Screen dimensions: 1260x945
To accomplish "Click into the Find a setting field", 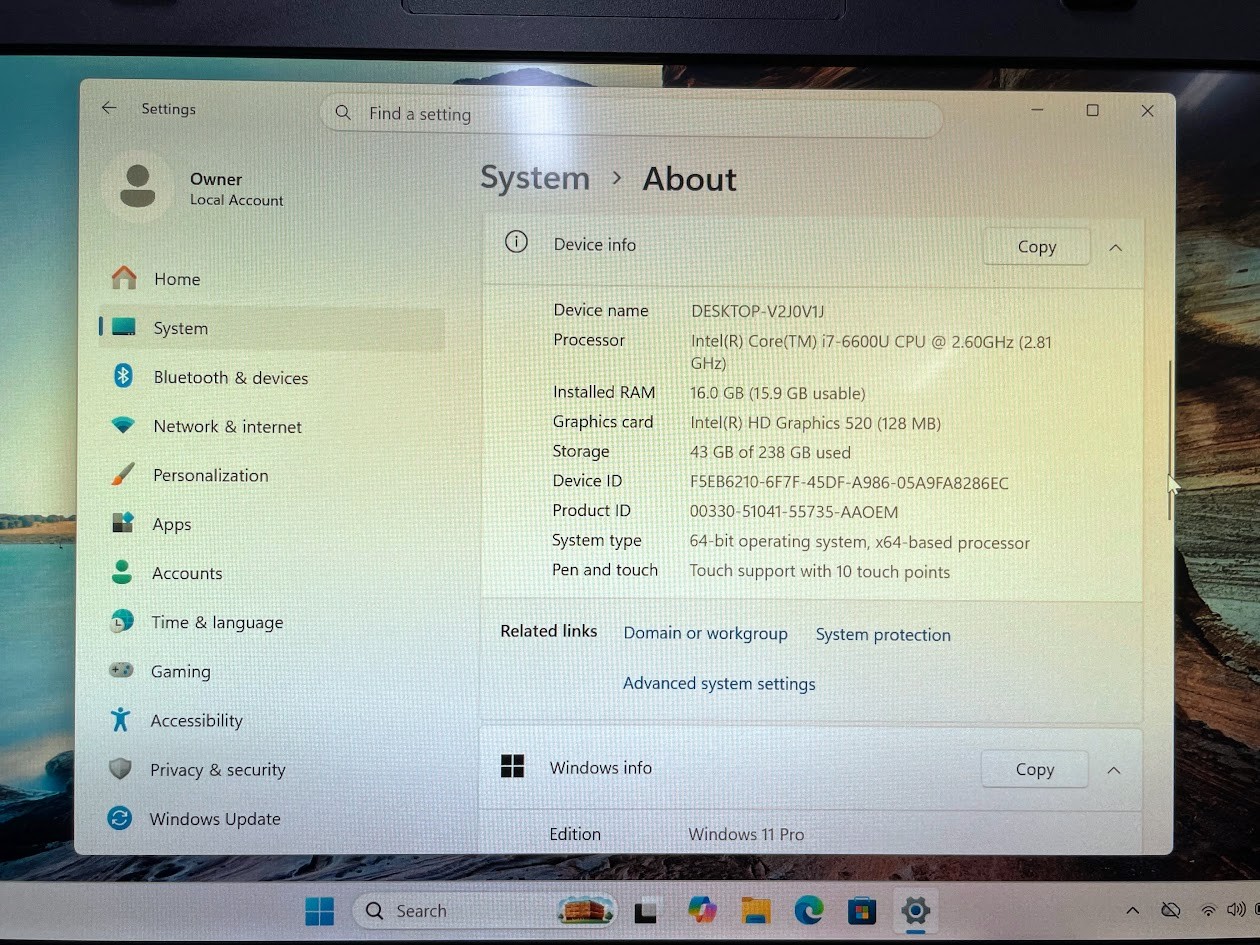I will click(631, 114).
